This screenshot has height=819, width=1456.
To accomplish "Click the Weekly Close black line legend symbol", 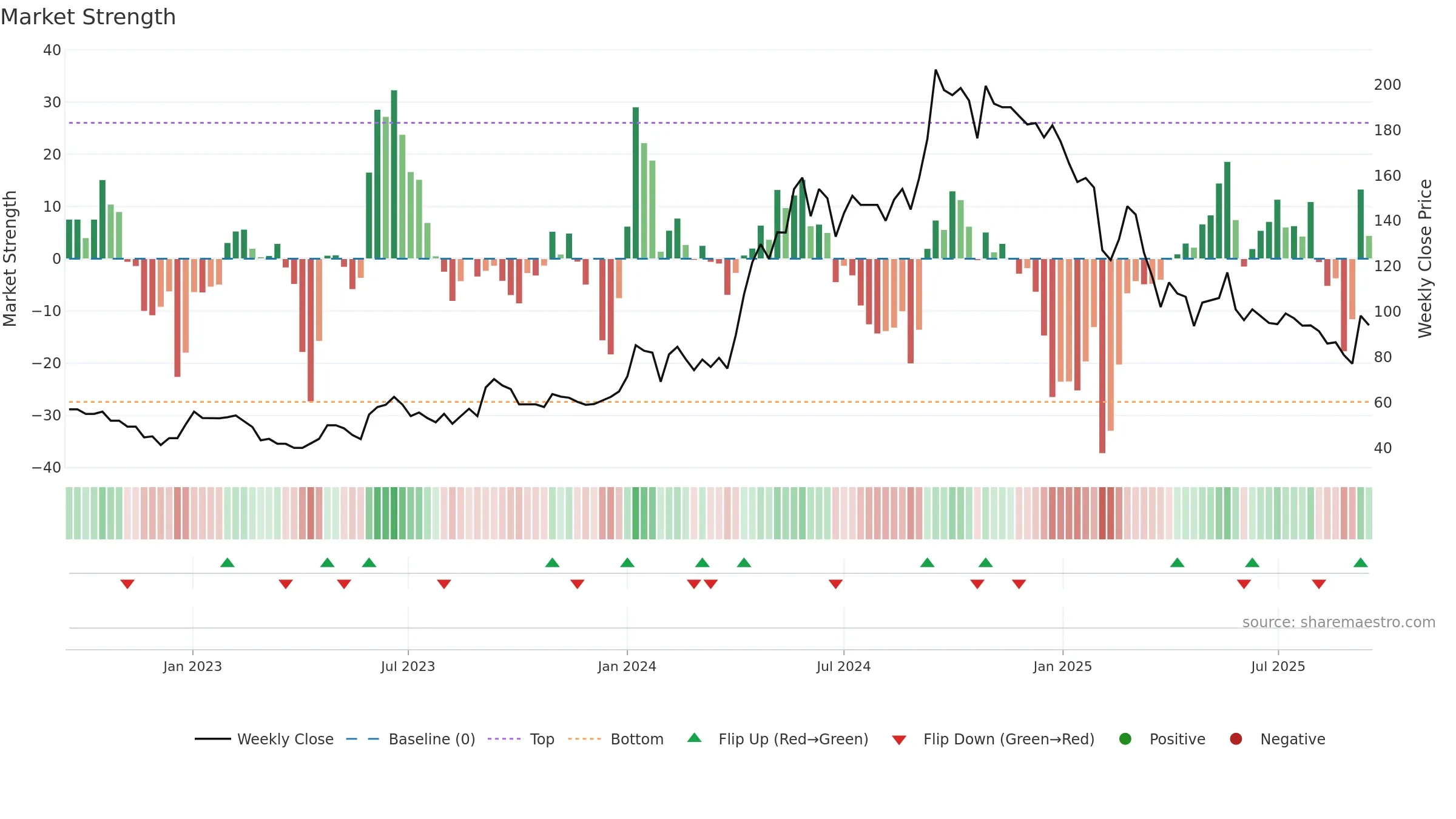I will (x=213, y=739).
